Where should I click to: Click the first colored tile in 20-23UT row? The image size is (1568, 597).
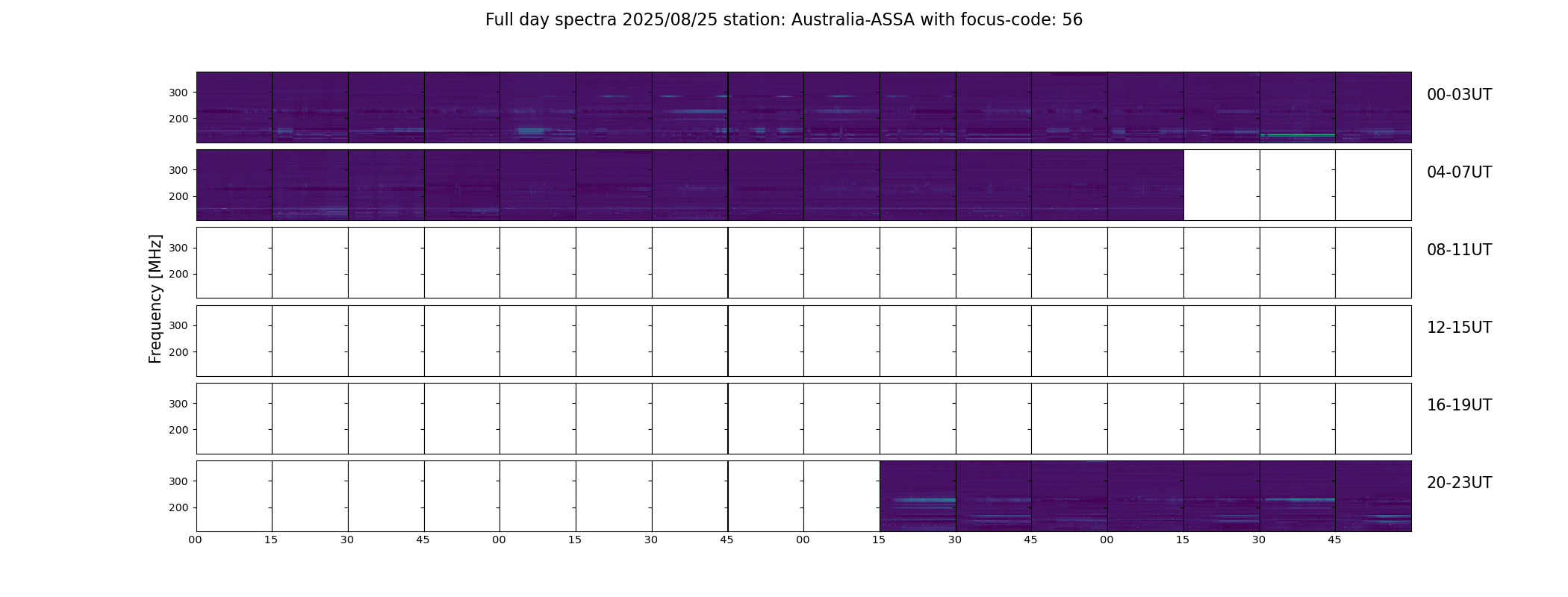(918, 496)
